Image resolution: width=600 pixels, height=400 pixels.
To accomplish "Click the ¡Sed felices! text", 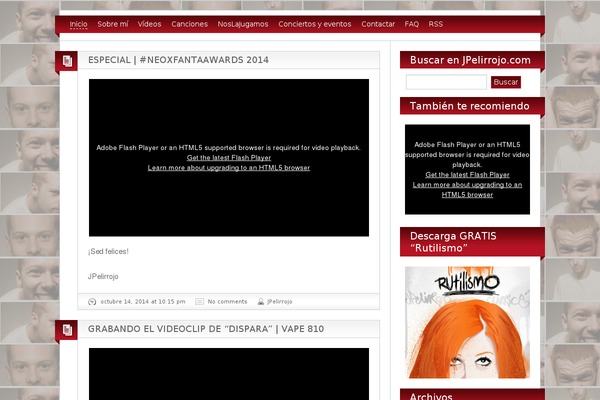I will pyautogui.click(x=108, y=251).
